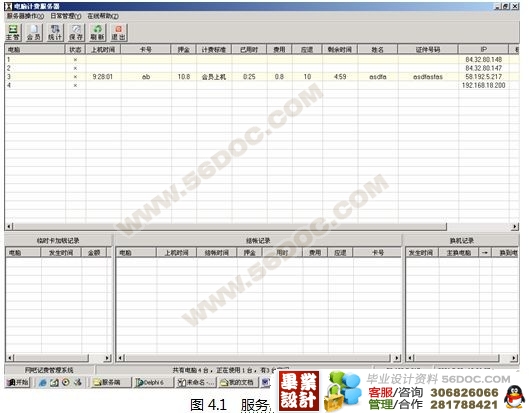Click left arrow of 结帐记录 scrollbar

click(120, 358)
